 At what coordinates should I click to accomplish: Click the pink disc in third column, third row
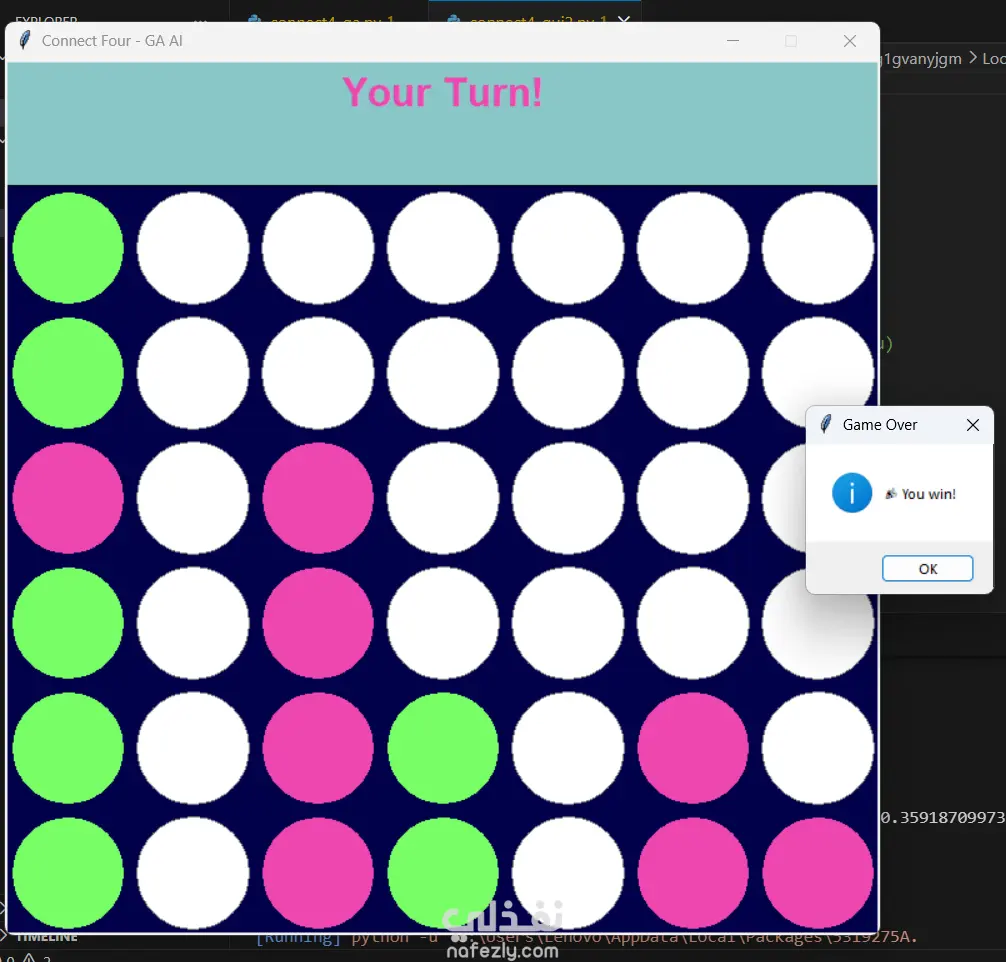[x=318, y=497]
